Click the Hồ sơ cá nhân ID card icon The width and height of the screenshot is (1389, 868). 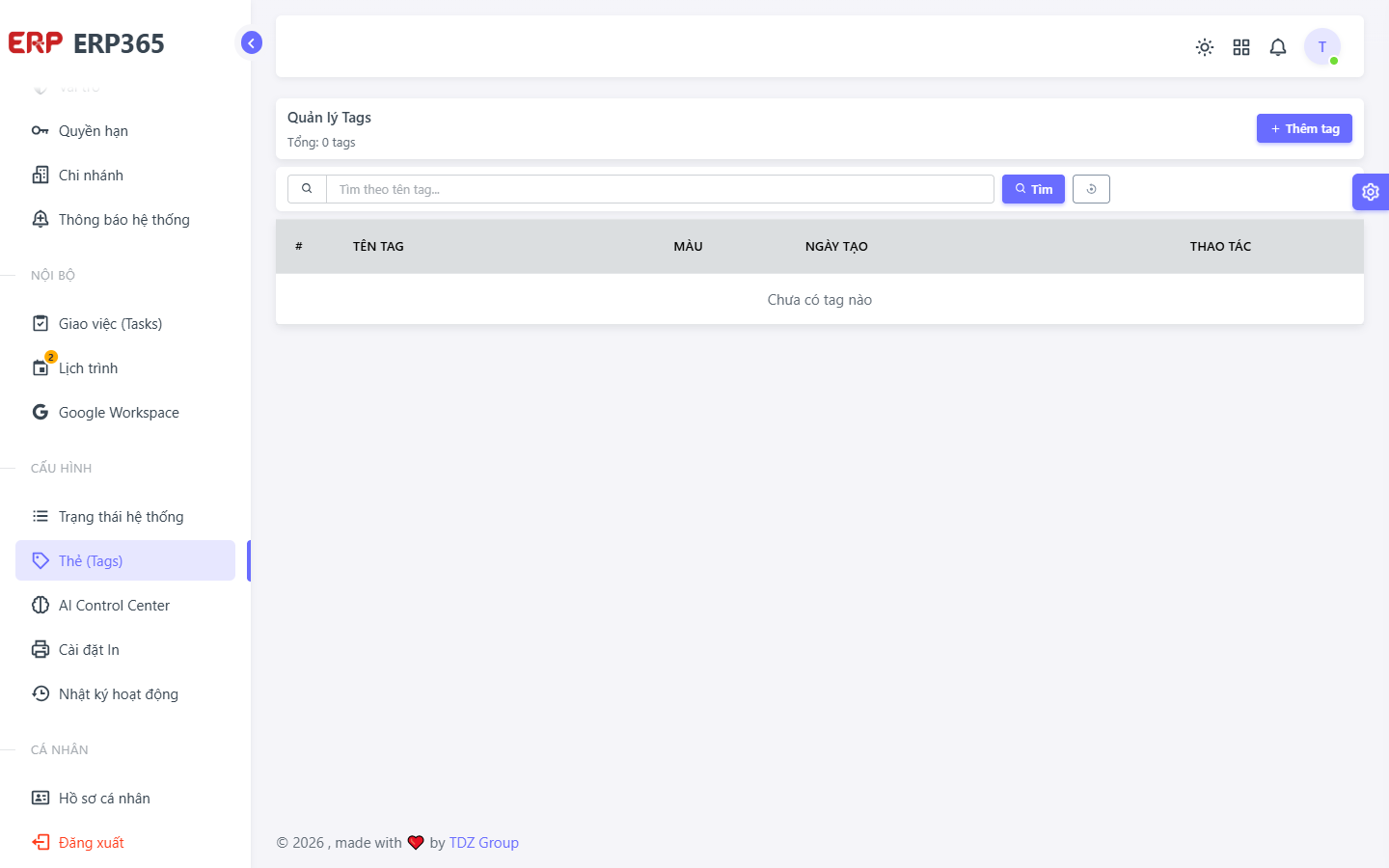[41, 799]
